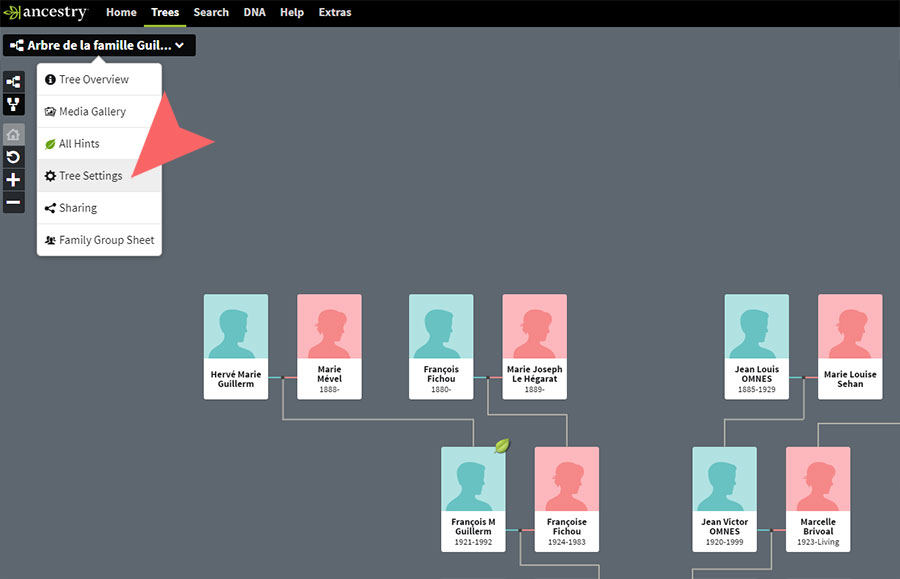Click the Extras navigation link
Viewport: 900px width, 579px height.
(335, 13)
